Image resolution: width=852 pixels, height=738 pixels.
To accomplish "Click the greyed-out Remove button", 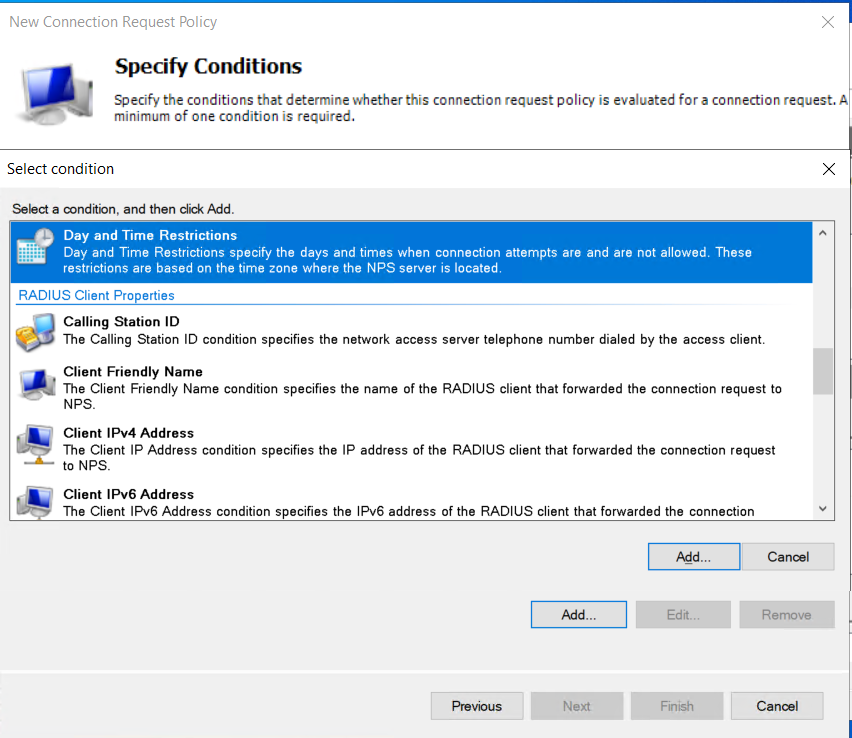I will coord(787,615).
